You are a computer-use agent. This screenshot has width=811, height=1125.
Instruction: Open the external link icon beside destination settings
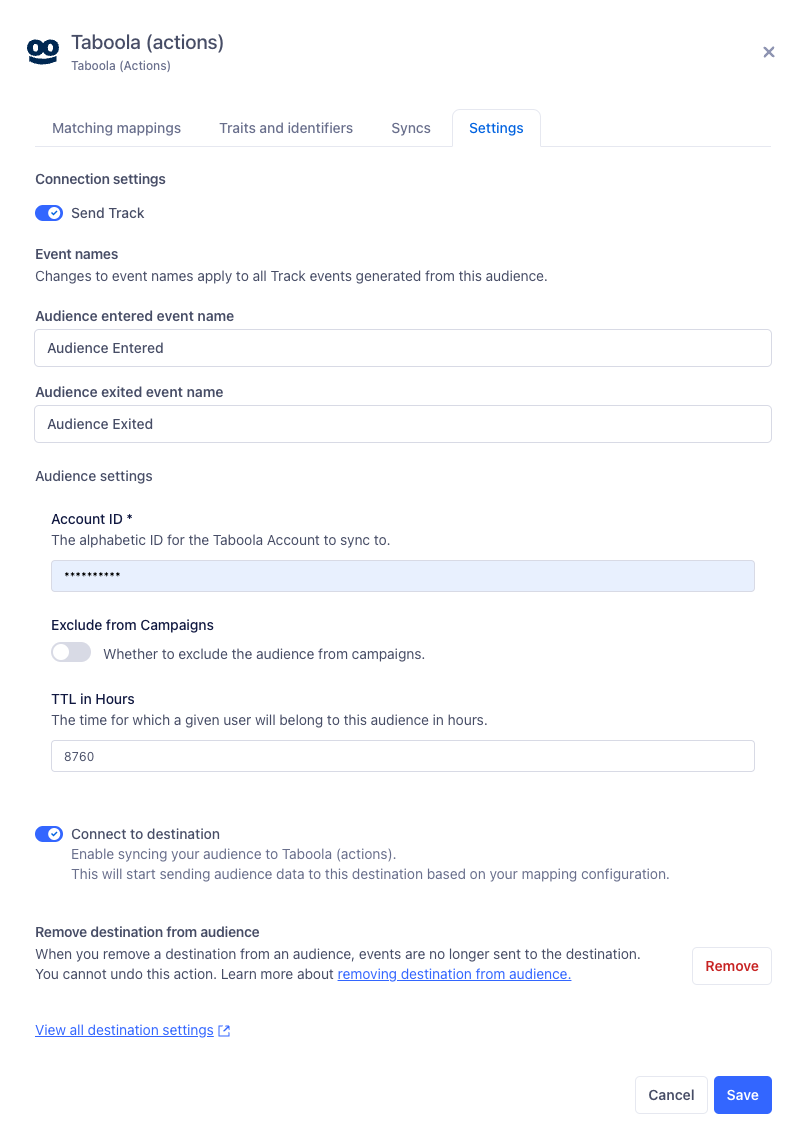click(x=222, y=1030)
